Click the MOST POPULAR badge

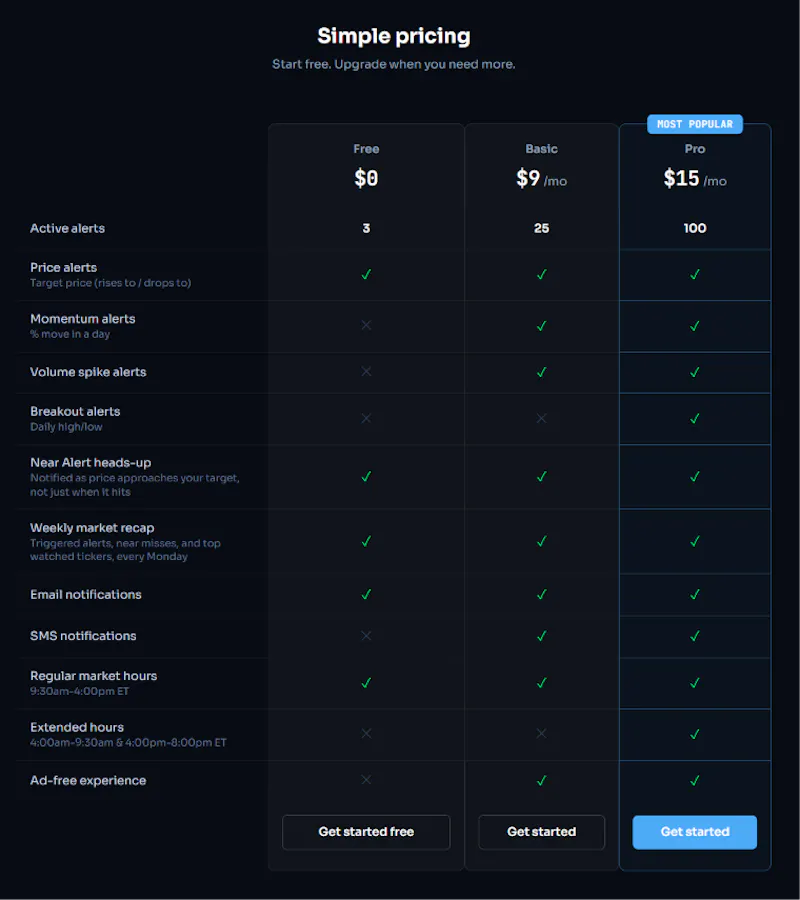click(694, 124)
